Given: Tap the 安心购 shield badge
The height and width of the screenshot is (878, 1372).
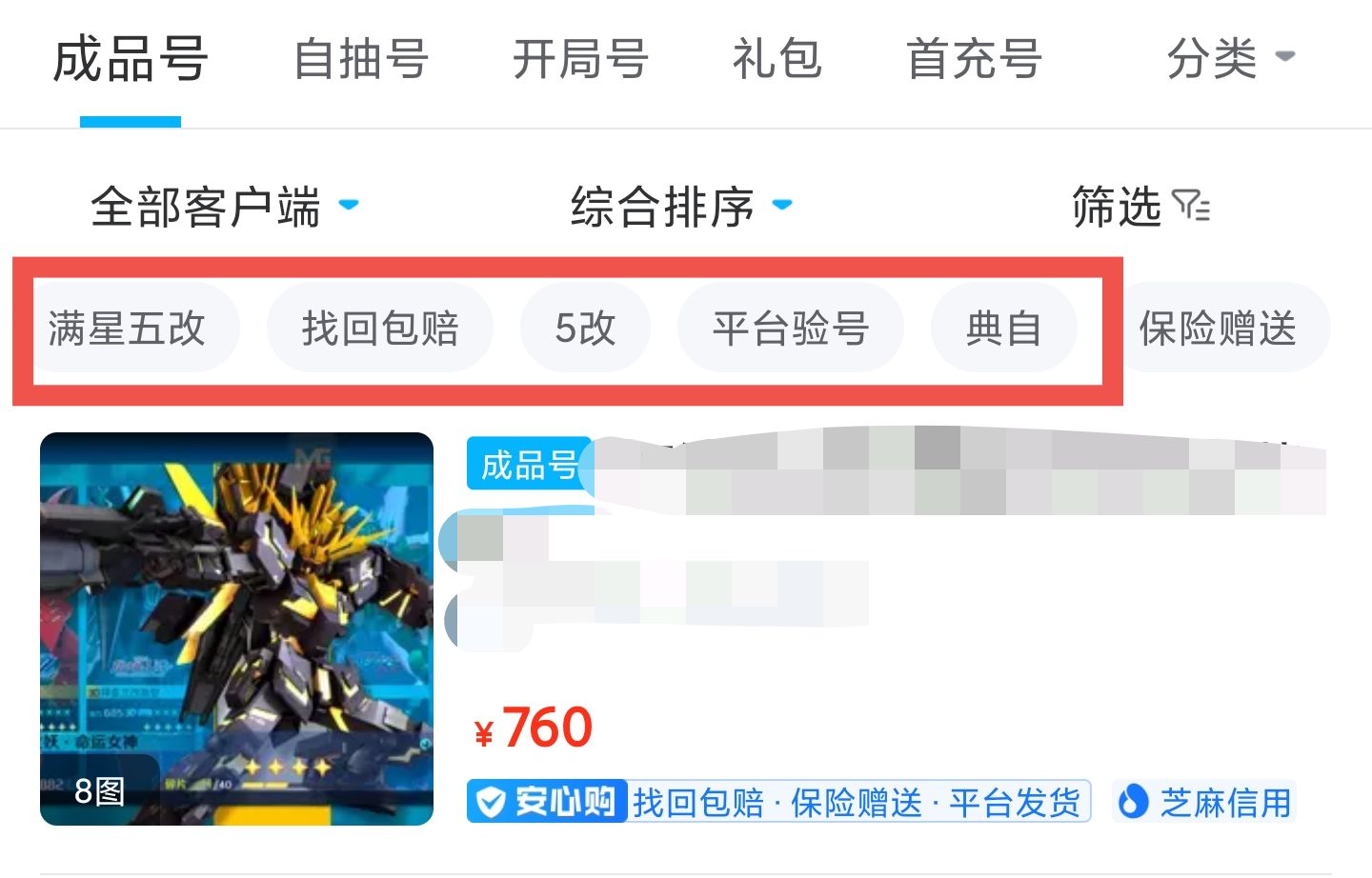Looking at the screenshot, I should tap(547, 802).
